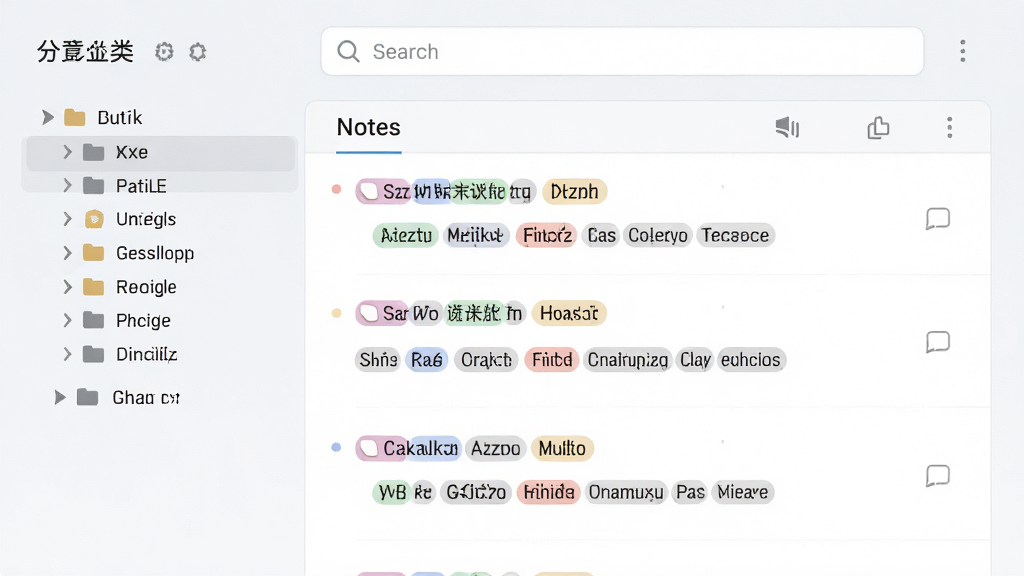The width and height of the screenshot is (1024, 576).
Task: Click the PatiLE folder icon
Action: point(93,186)
